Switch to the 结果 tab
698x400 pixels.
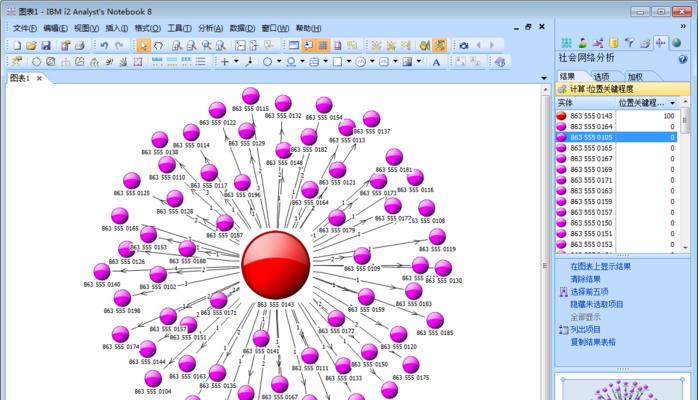pos(568,77)
